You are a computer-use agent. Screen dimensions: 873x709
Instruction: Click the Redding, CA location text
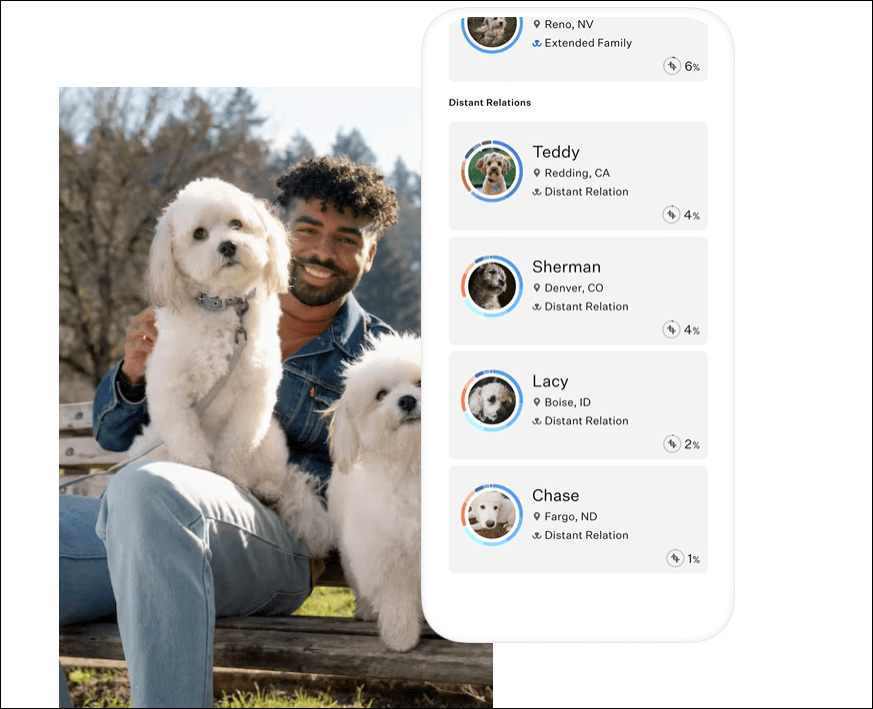tap(577, 173)
